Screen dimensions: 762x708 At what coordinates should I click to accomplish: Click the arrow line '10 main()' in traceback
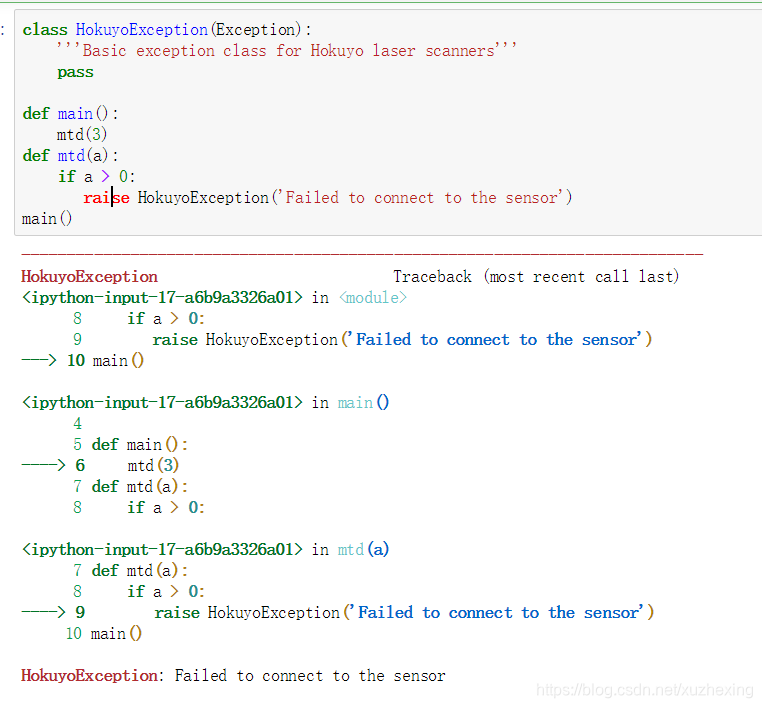[x=83, y=361]
